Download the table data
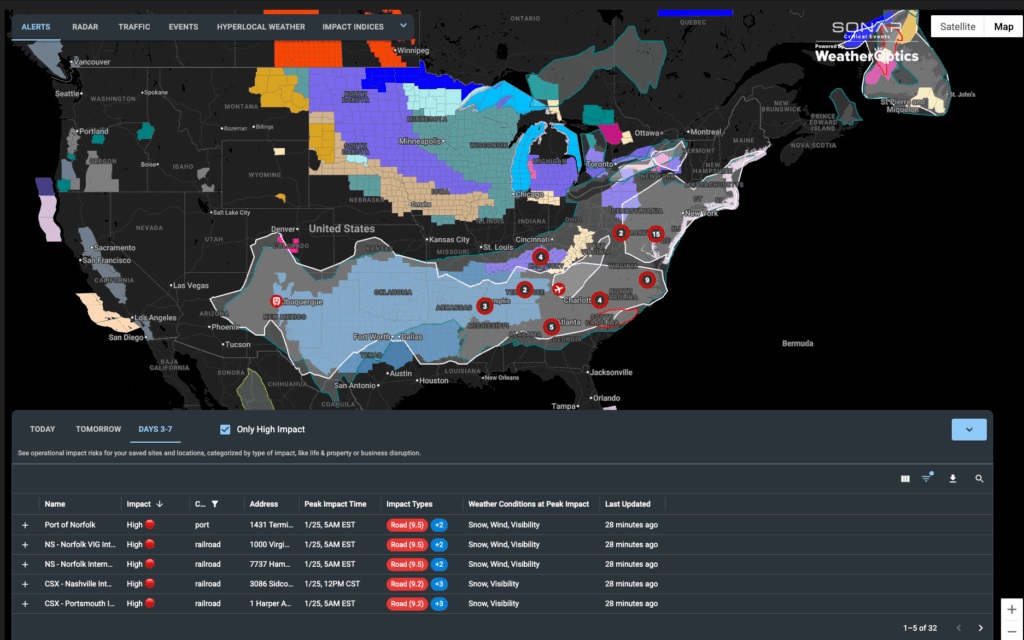1024x640 pixels. [953, 479]
